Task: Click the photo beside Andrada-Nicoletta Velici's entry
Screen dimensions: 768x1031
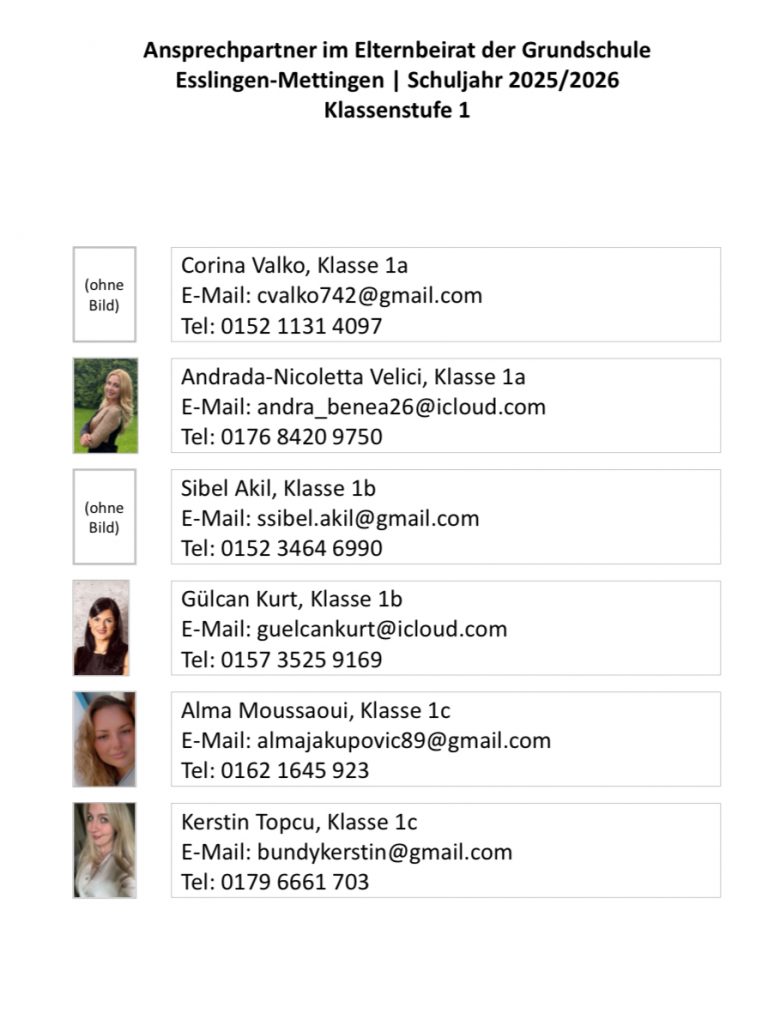Action: pyautogui.click(x=105, y=405)
